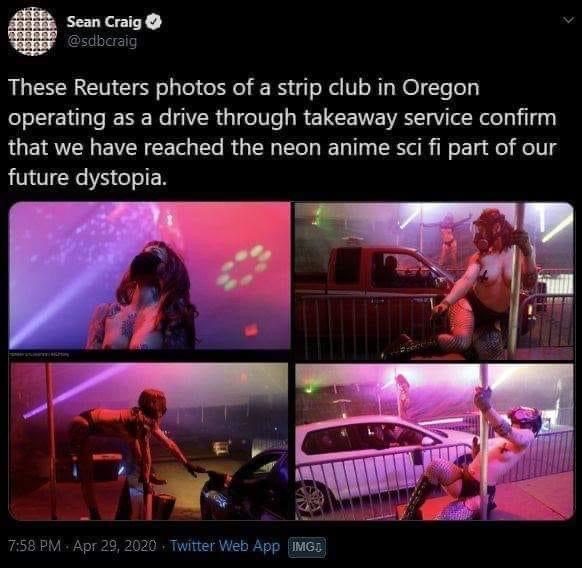Screen dimensions: 582x568
Task: Click the words takeaway service in the tweet
Action: click(388, 119)
